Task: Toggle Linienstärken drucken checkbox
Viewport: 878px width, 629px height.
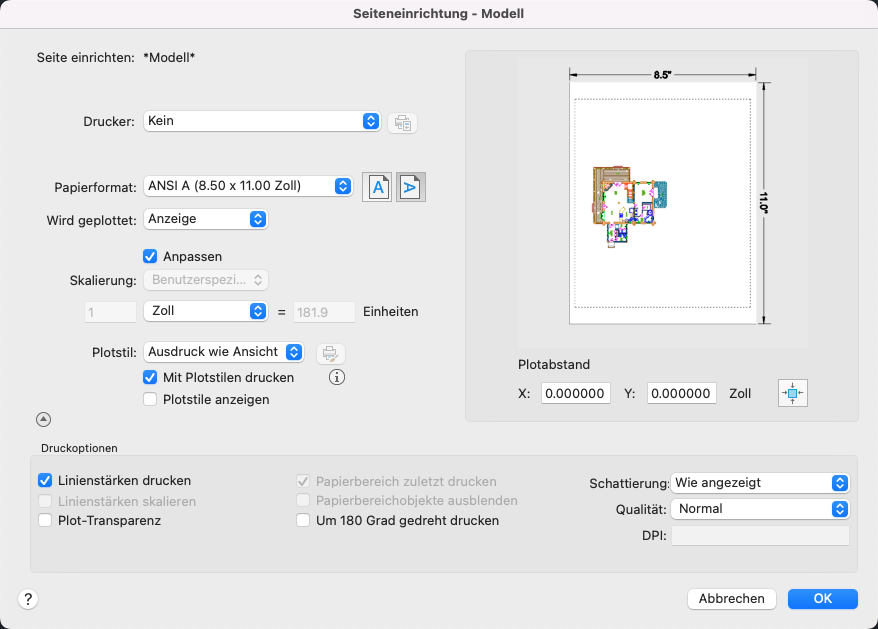Action: pos(45,481)
